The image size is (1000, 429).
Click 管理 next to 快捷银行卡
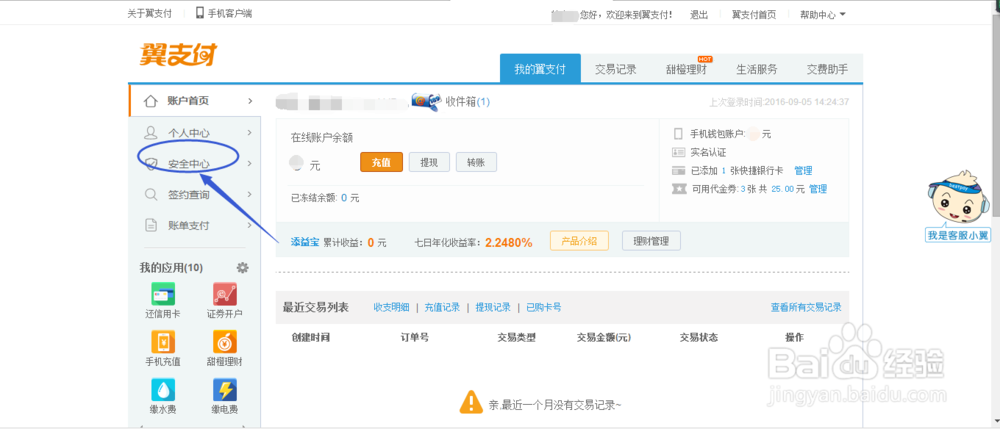pyautogui.click(x=803, y=170)
